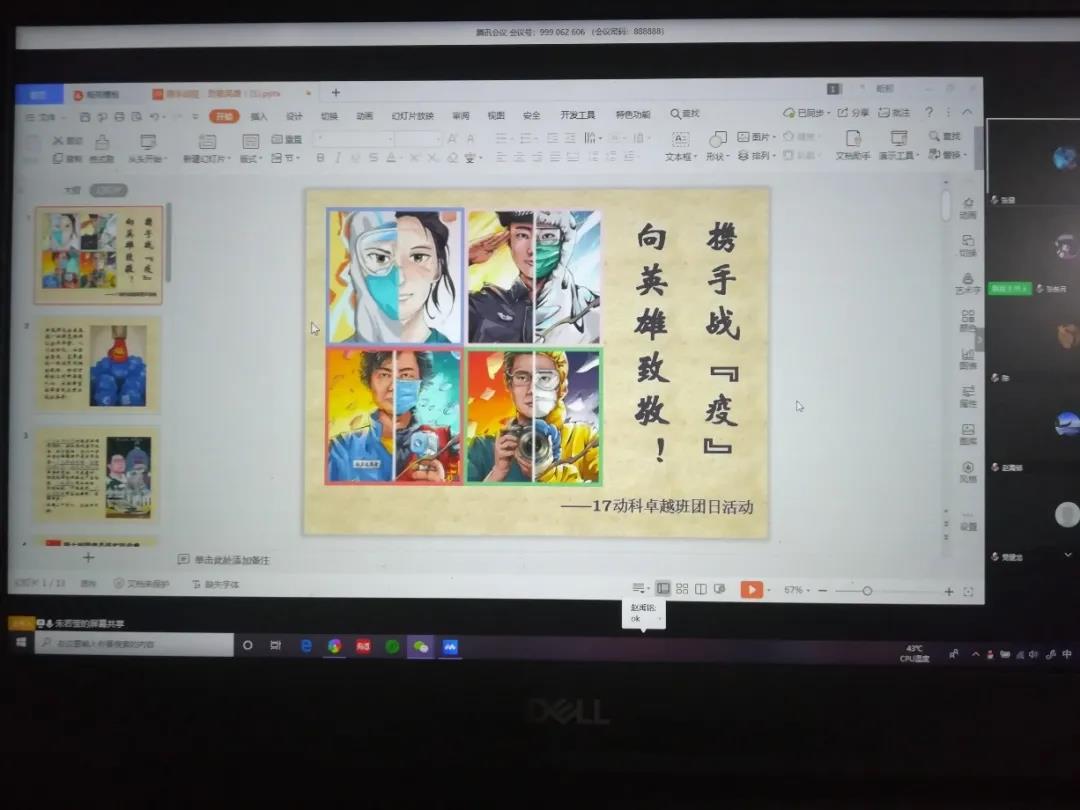
Task: Open the Insert (插入) ribbon tab
Action: click(259, 116)
